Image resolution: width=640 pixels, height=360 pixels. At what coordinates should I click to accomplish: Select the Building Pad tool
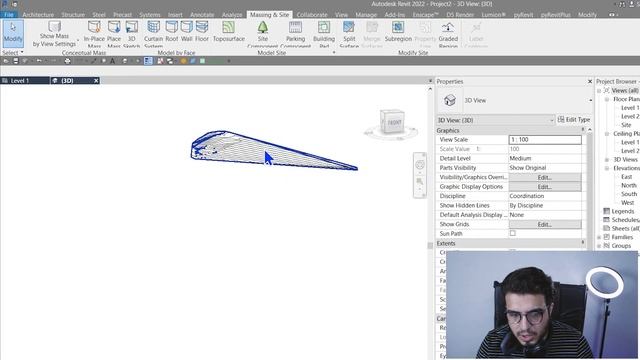pyautogui.click(x=324, y=33)
